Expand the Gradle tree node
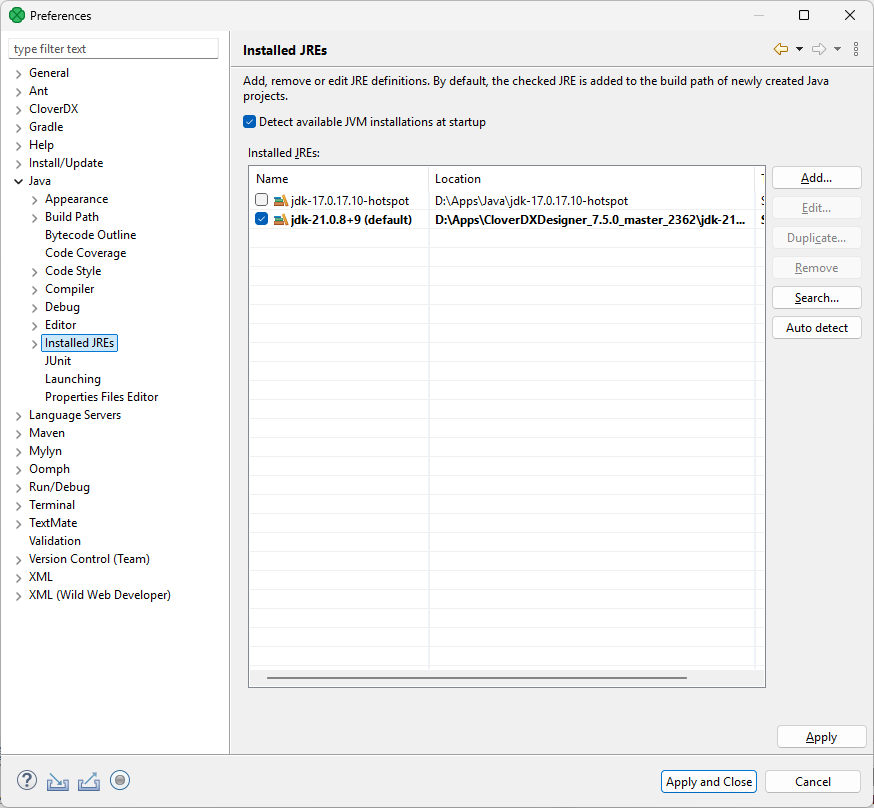 (18, 128)
